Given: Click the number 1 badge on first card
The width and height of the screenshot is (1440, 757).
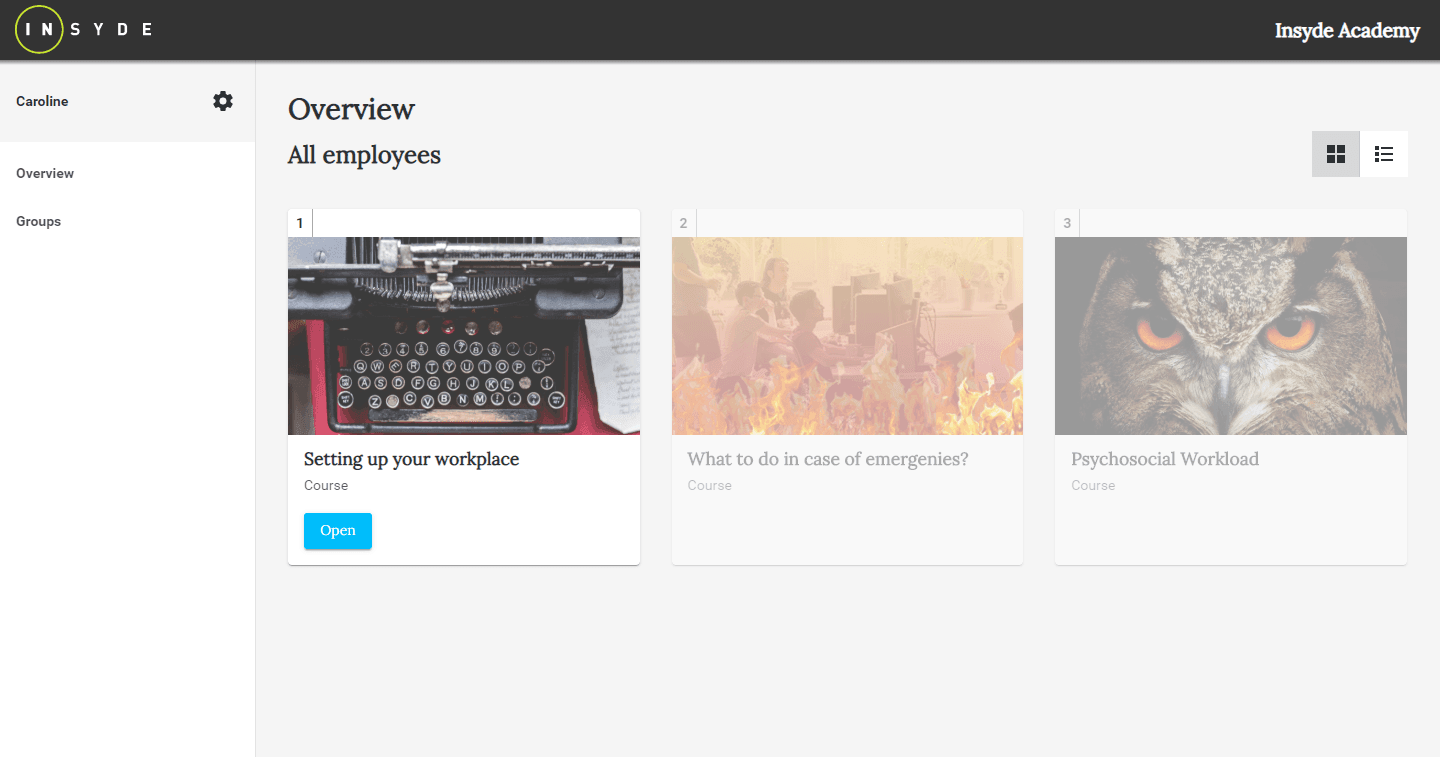Looking at the screenshot, I should point(300,223).
